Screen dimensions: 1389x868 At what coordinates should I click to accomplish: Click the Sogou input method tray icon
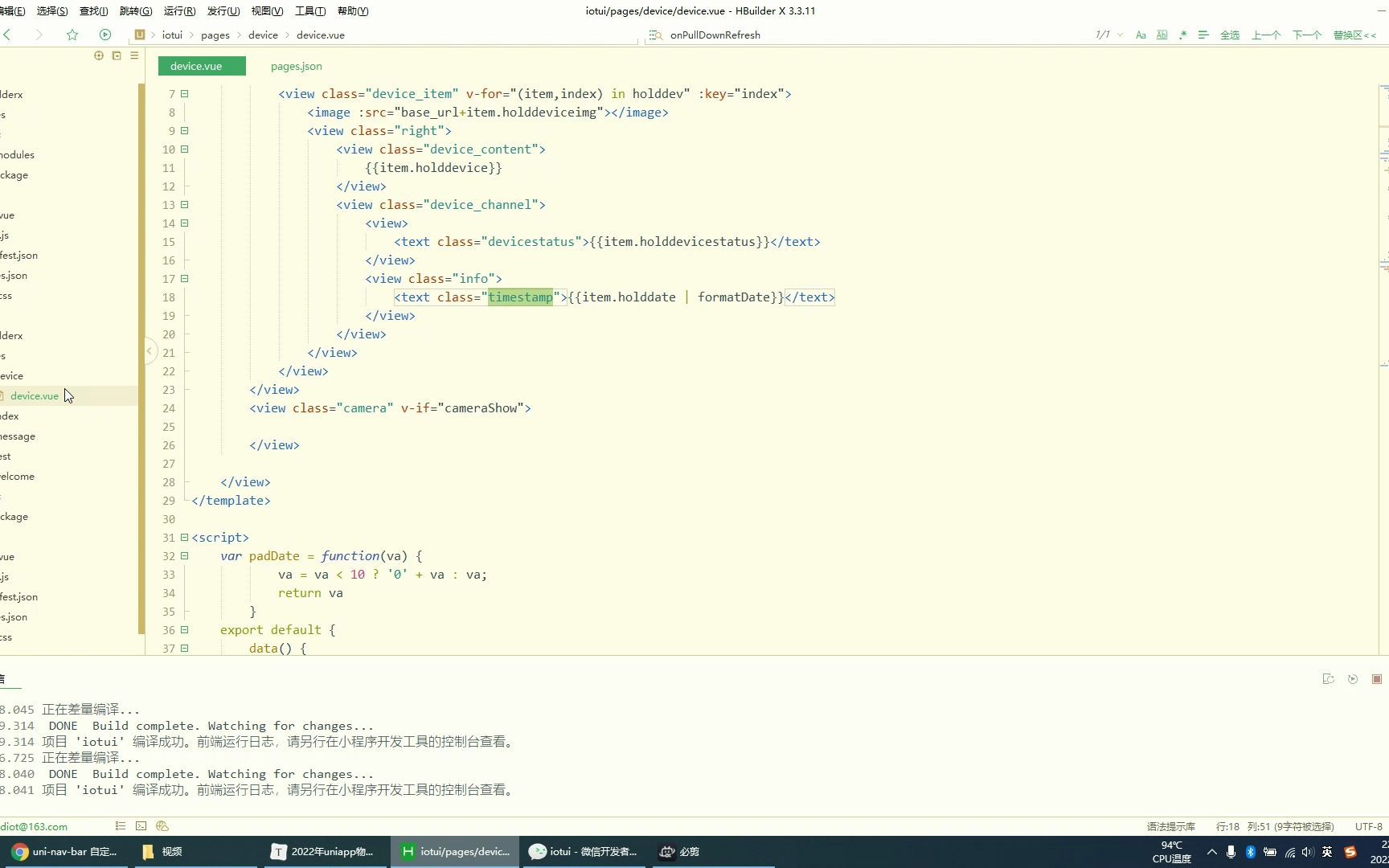[1350, 852]
